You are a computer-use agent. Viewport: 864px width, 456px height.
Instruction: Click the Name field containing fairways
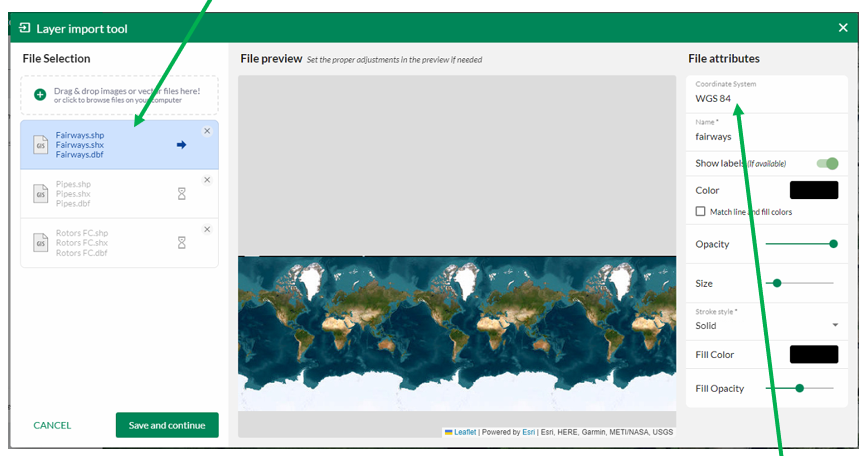(x=767, y=132)
